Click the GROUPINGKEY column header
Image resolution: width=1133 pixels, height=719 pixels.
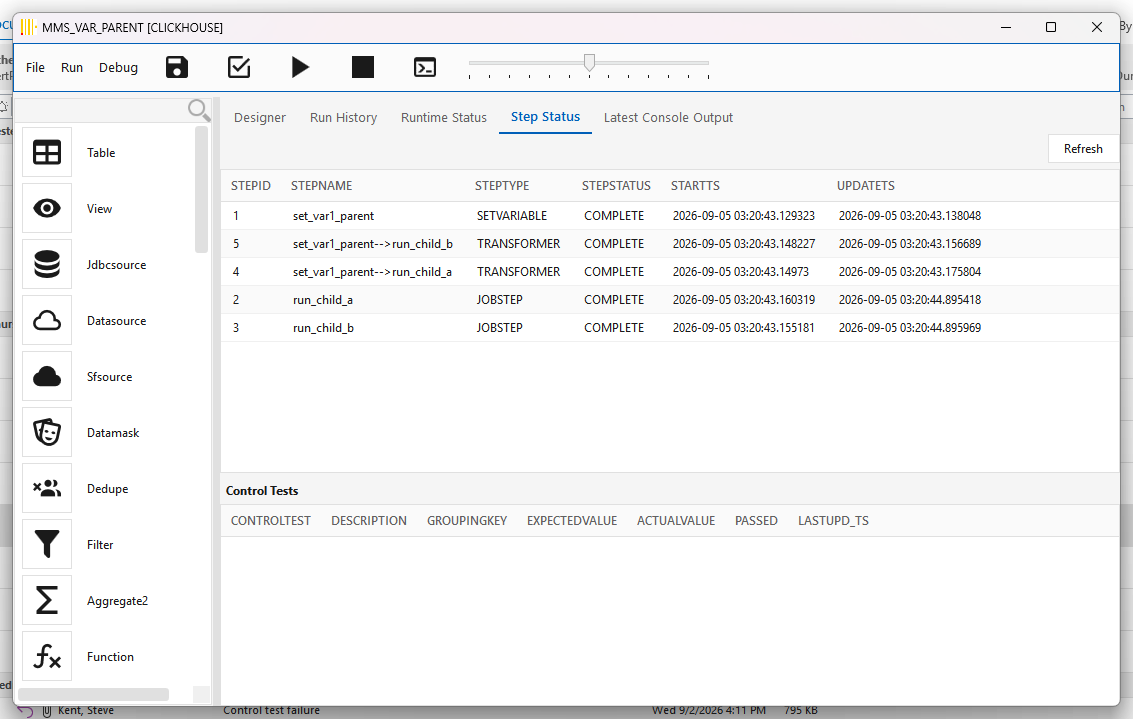[467, 520]
